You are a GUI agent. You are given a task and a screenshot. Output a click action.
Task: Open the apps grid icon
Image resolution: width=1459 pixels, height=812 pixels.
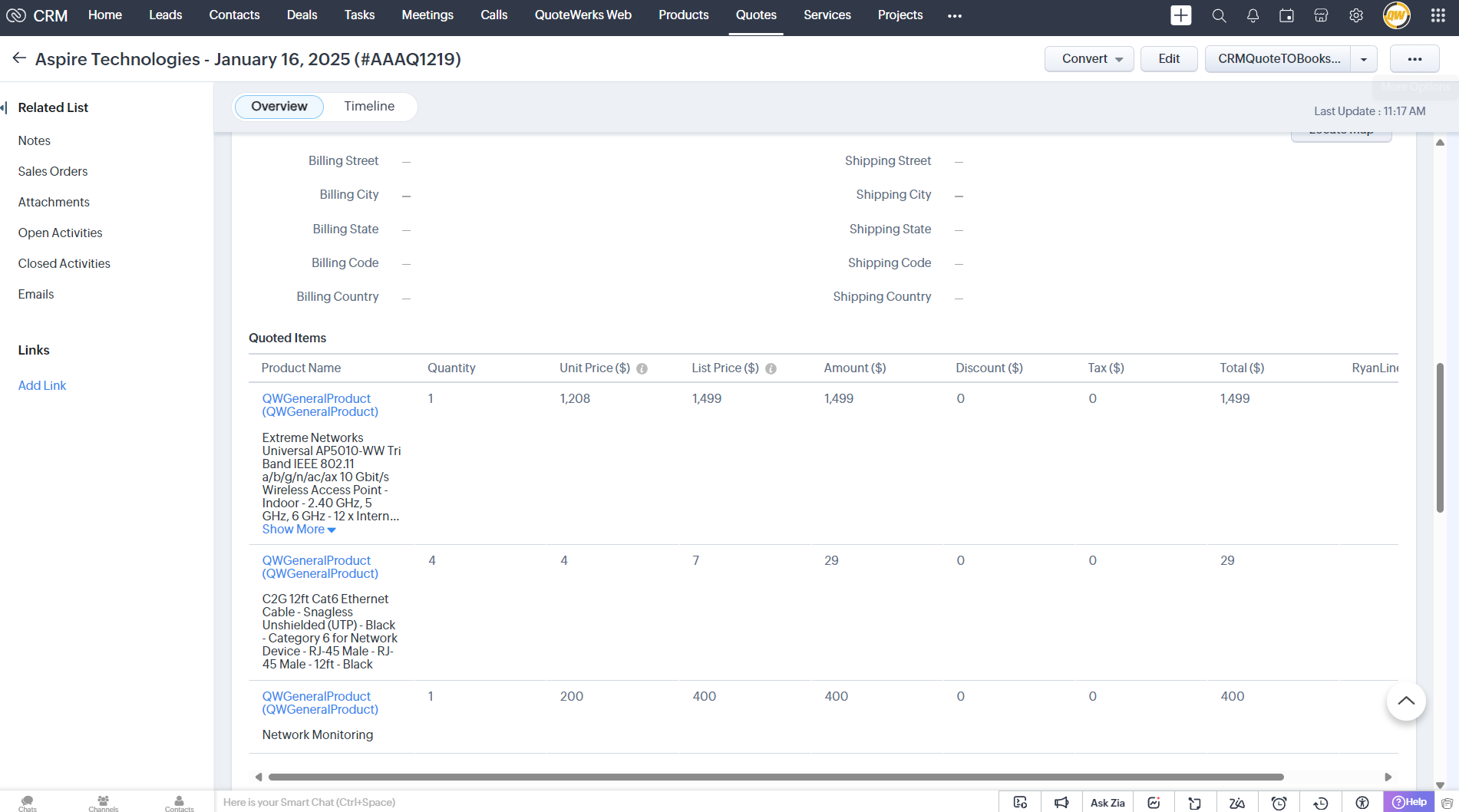[1438, 15]
